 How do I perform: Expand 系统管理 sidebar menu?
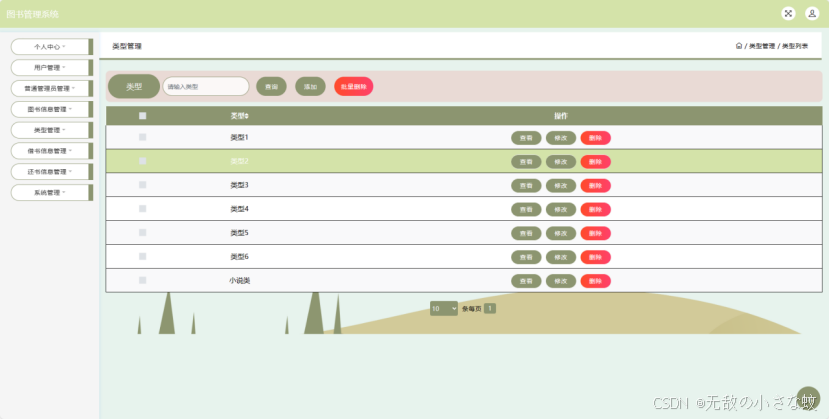[51, 192]
